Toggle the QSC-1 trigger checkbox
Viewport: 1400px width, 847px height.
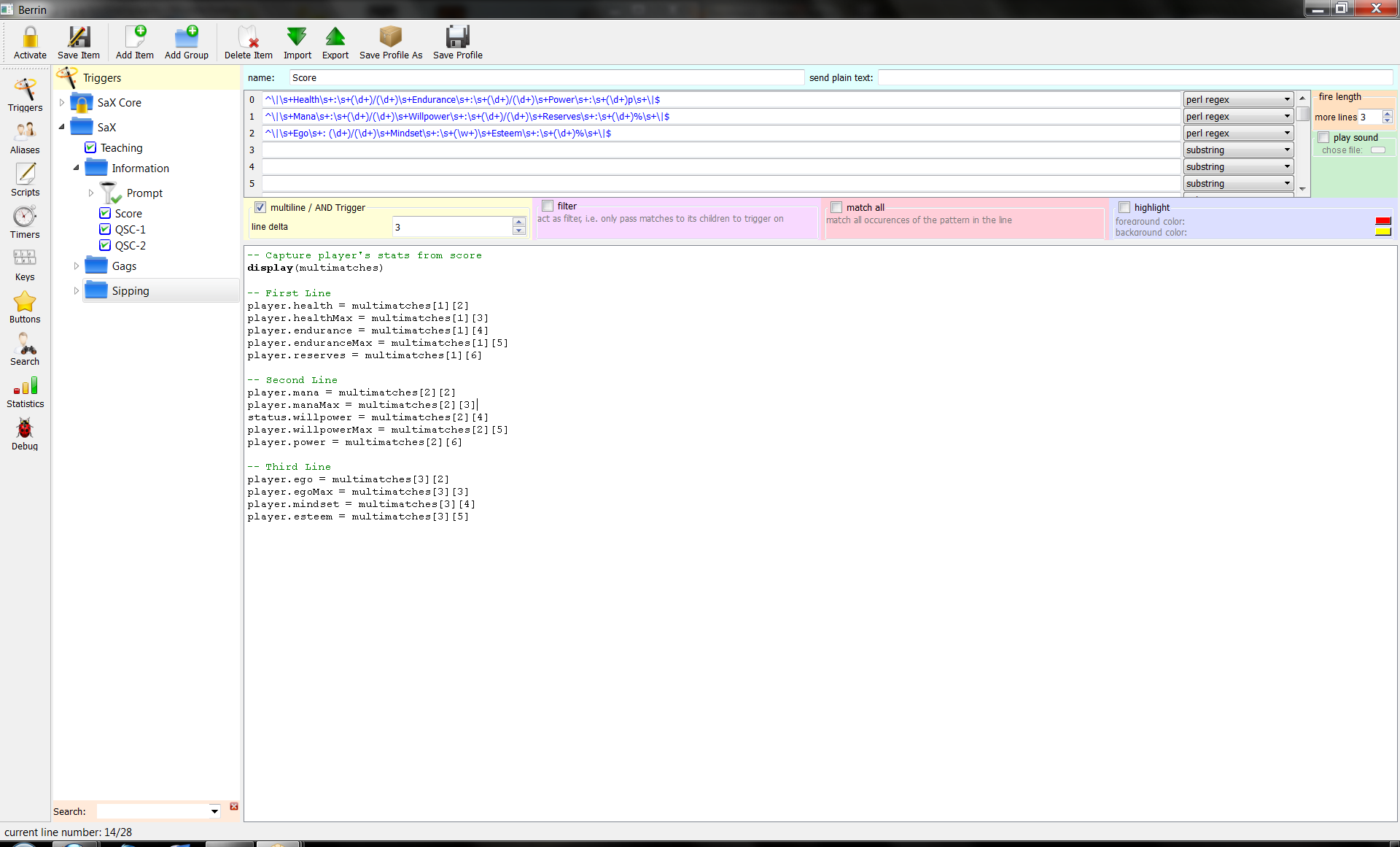(x=105, y=229)
